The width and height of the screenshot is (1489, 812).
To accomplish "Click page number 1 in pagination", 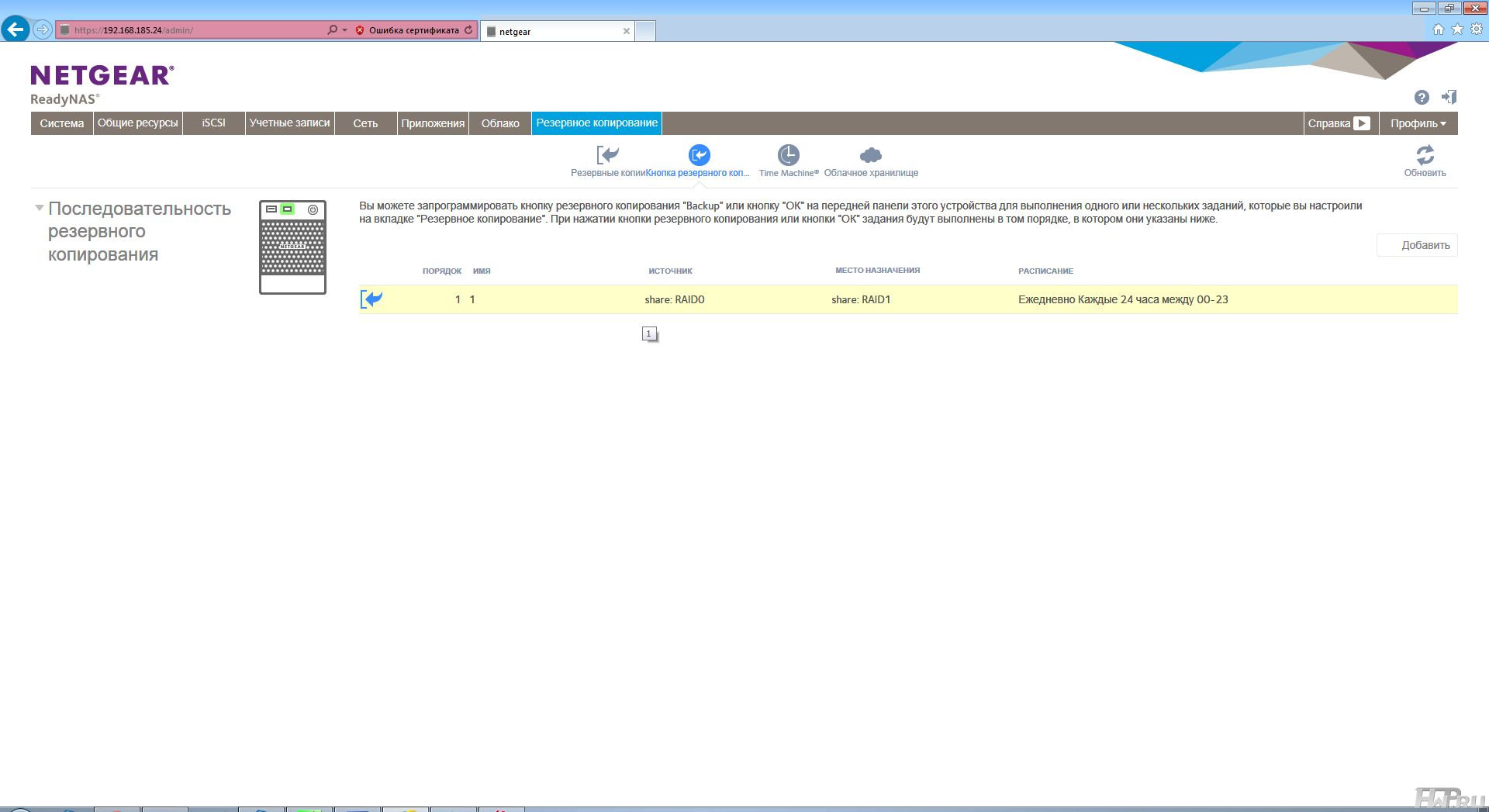I will 649,333.
